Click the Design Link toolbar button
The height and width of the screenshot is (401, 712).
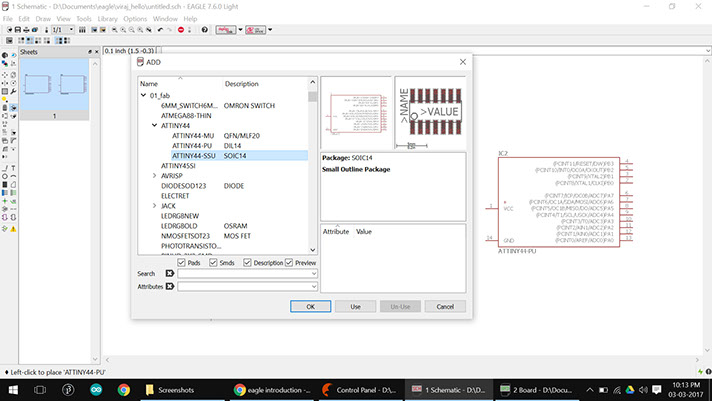[256, 30]
